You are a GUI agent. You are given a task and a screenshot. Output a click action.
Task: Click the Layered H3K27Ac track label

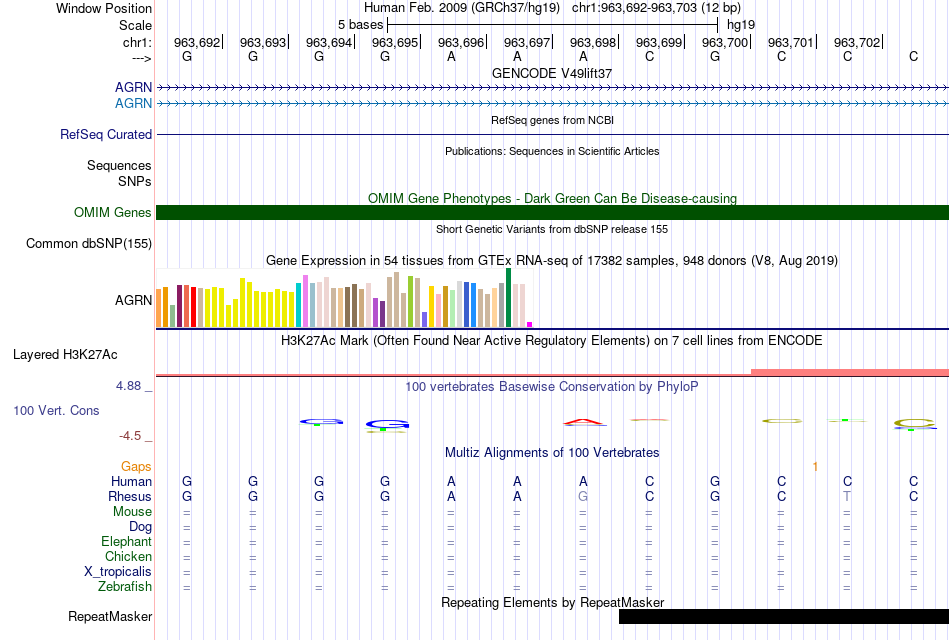coord(65,355)
